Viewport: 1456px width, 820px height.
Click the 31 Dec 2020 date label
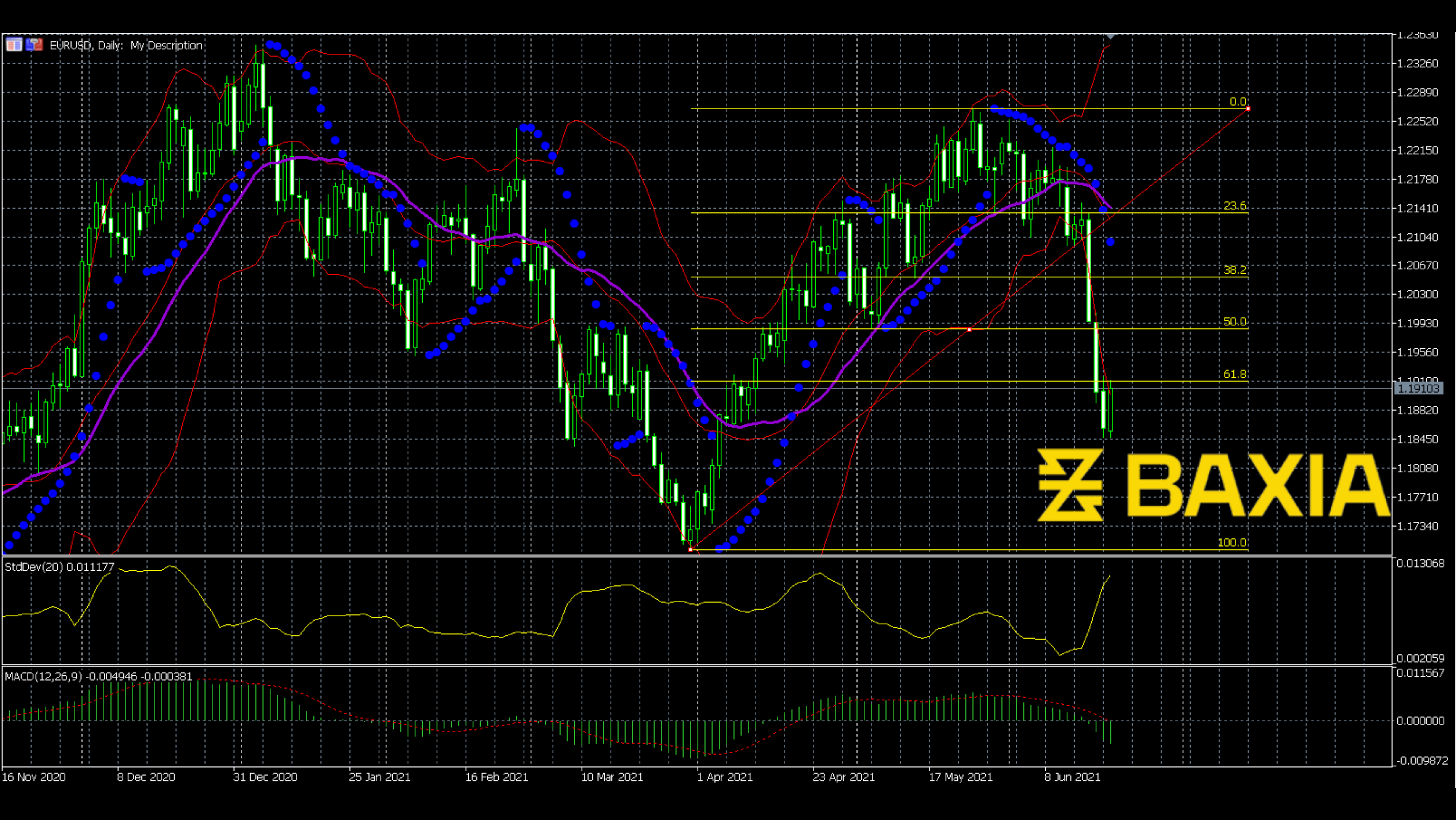point(265,777)
